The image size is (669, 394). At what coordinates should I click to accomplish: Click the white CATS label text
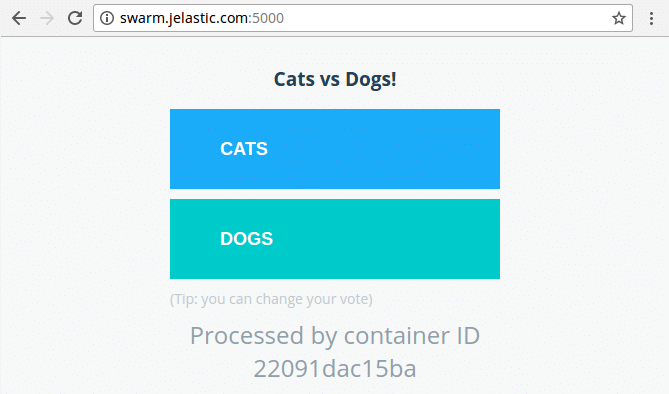pos(244,149)
